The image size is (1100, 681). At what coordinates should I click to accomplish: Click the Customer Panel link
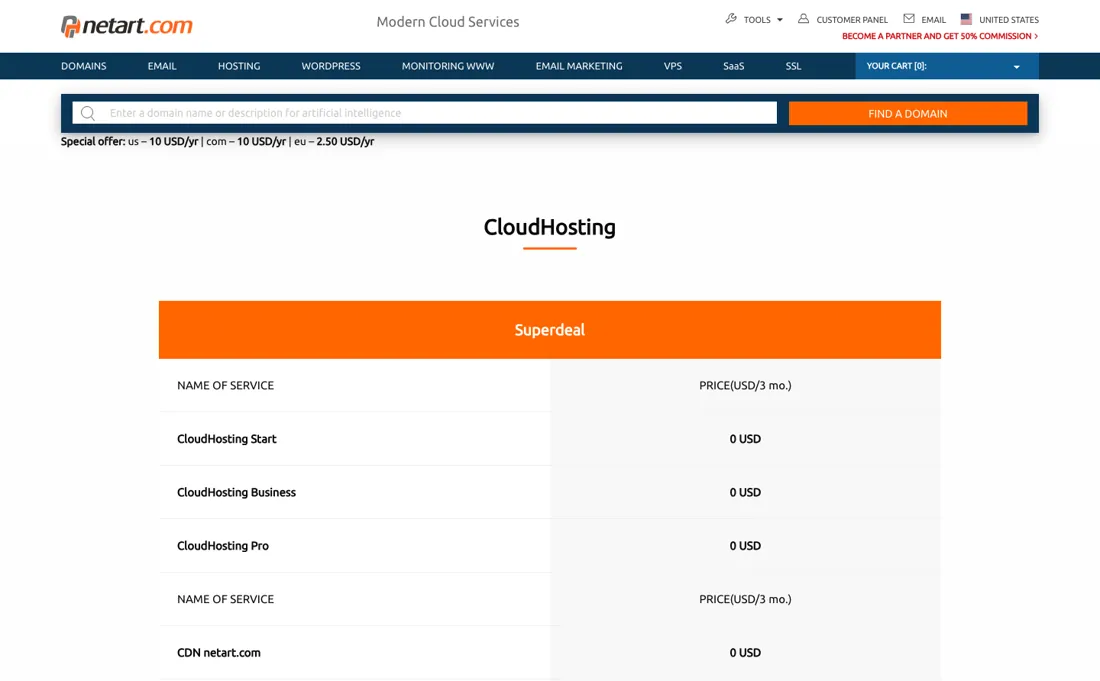852,20
